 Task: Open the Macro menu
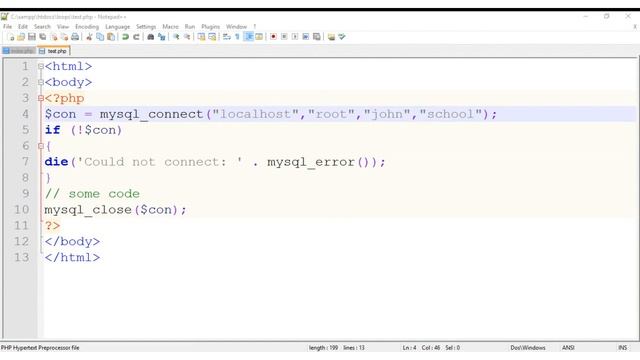point(170,27)
